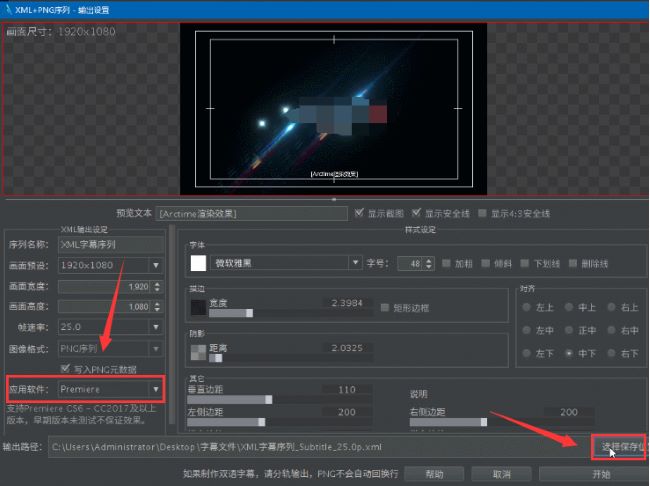Image resolution: width=650 pixels, height=486 pixels.
Task: Click the 序列名称 text field
Action: pyautogui.click(x=110, y=243)
